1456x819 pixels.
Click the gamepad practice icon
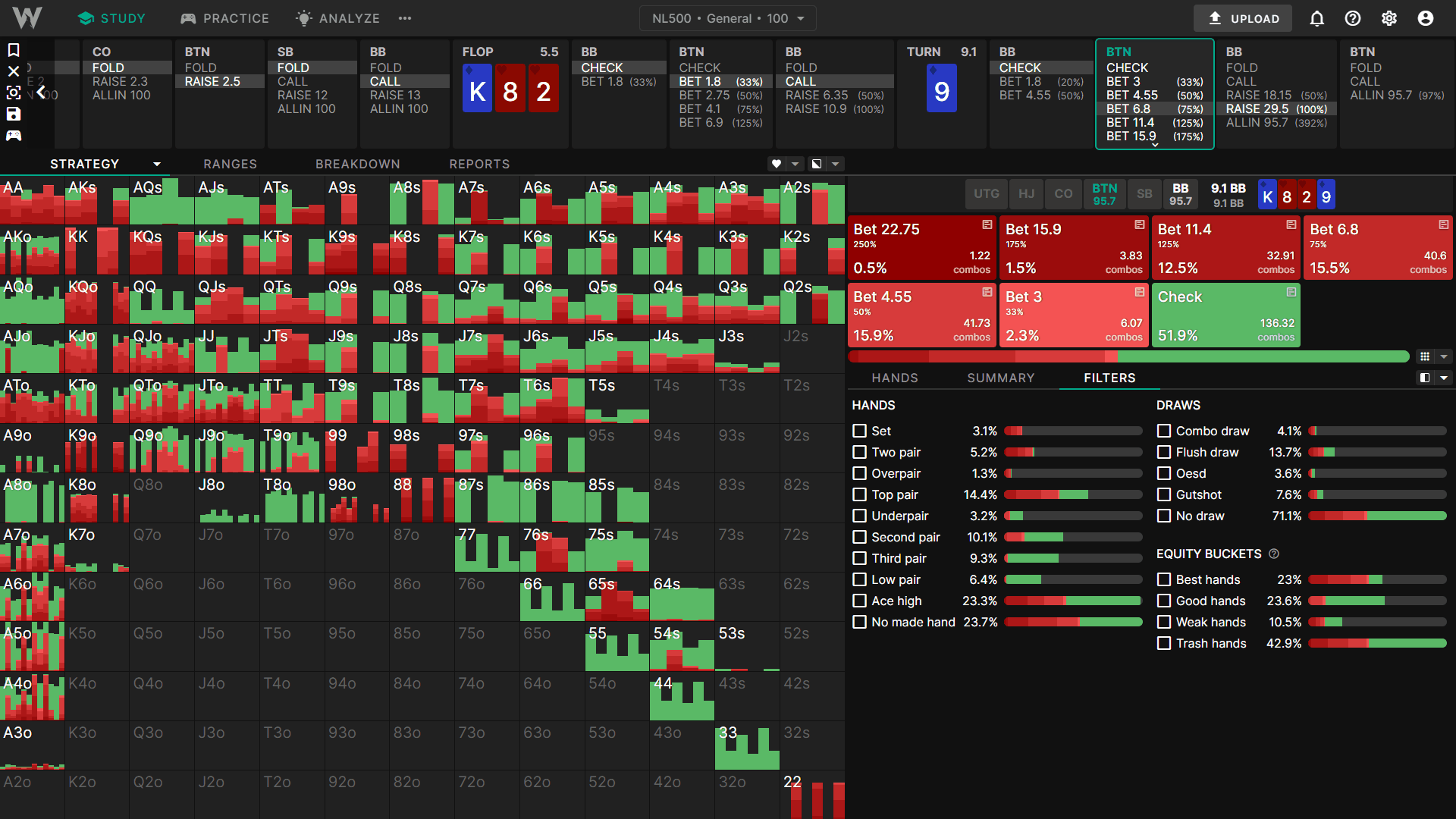tap(14, 136)
